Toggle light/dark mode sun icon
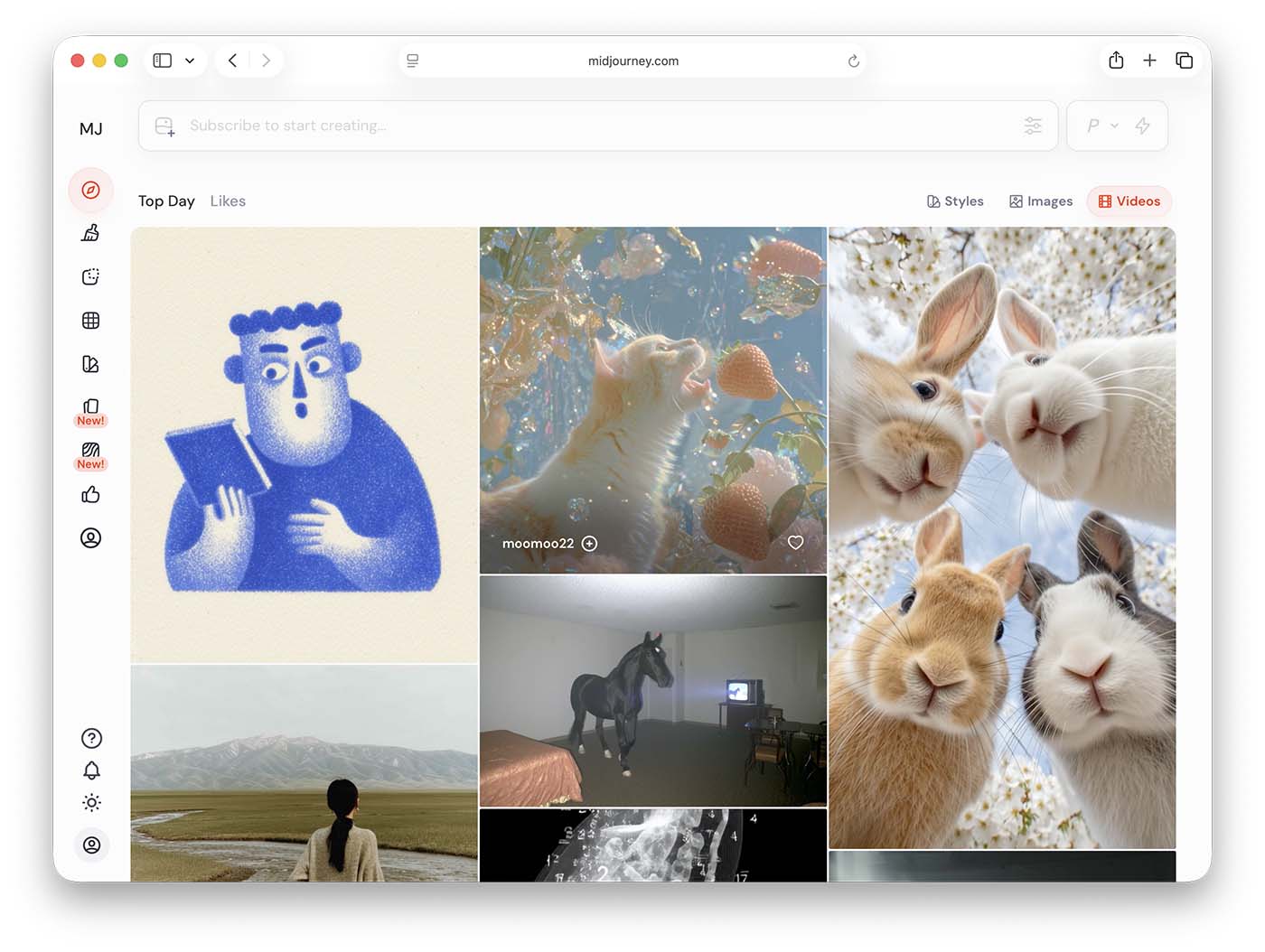Viewport: 1265px width, 952px height. 91,802
